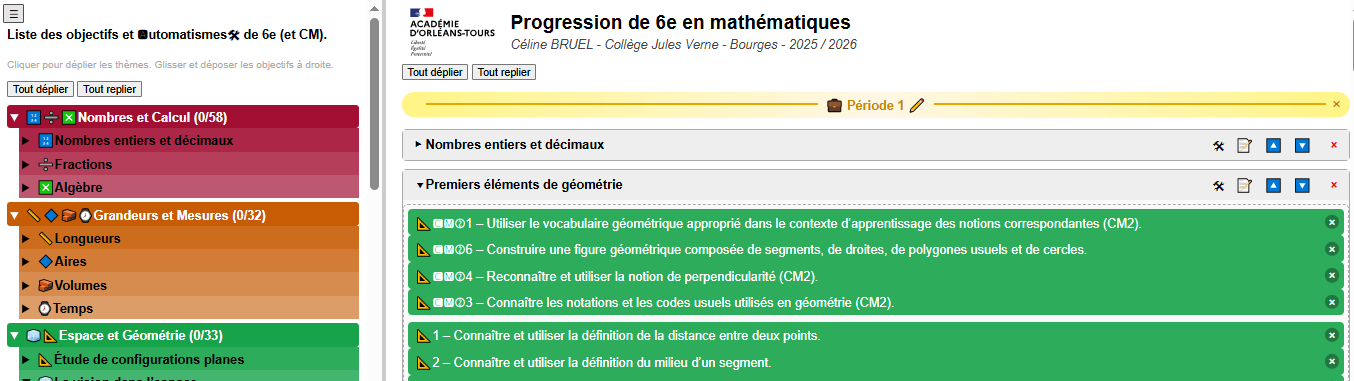Click Tout replier in the progression panel

coord(504,72)
